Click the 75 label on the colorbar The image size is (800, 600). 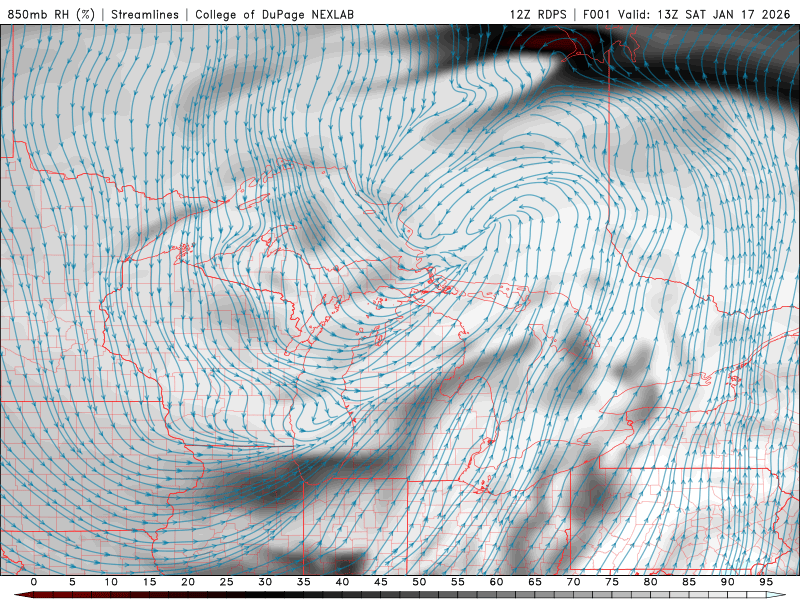[612, 582]
